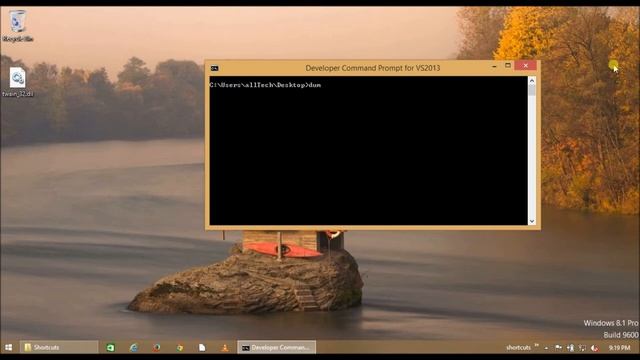Launch VLC media player from taskbar

[x=225, y=348]
